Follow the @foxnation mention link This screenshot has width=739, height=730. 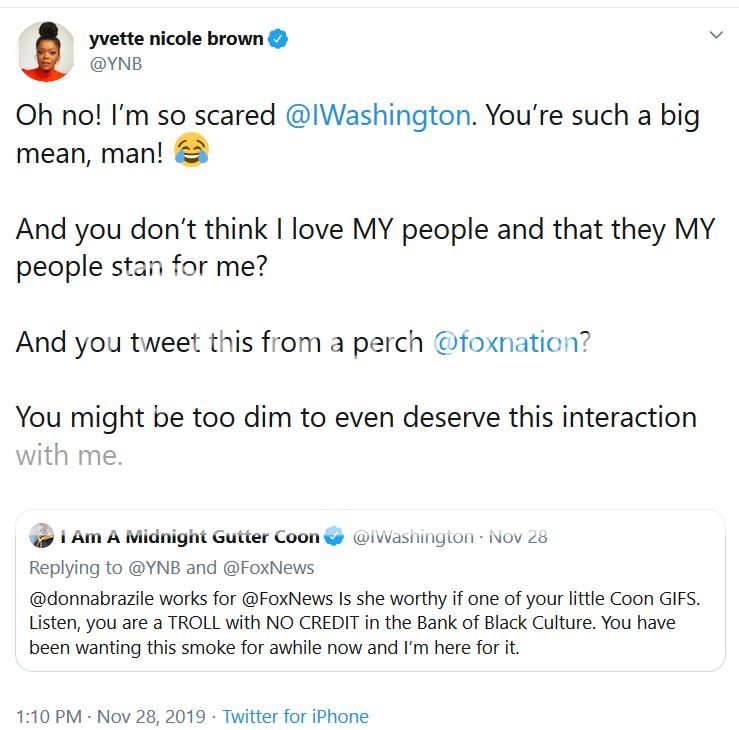(x=505, y=342)
